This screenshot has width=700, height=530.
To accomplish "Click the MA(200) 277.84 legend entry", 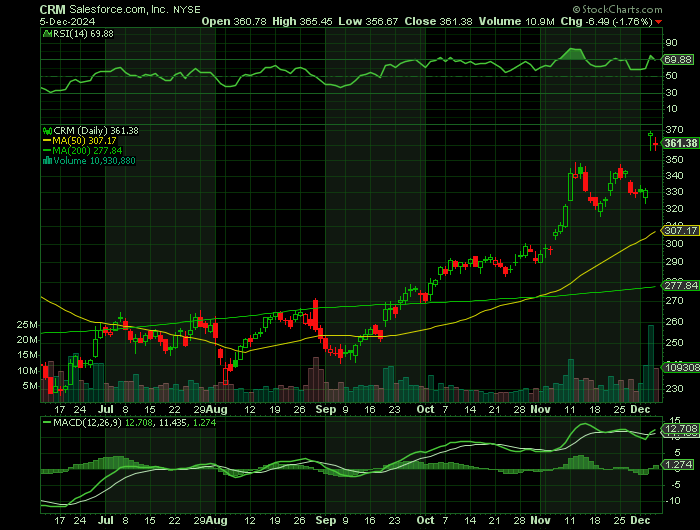I will click(82, 151).
